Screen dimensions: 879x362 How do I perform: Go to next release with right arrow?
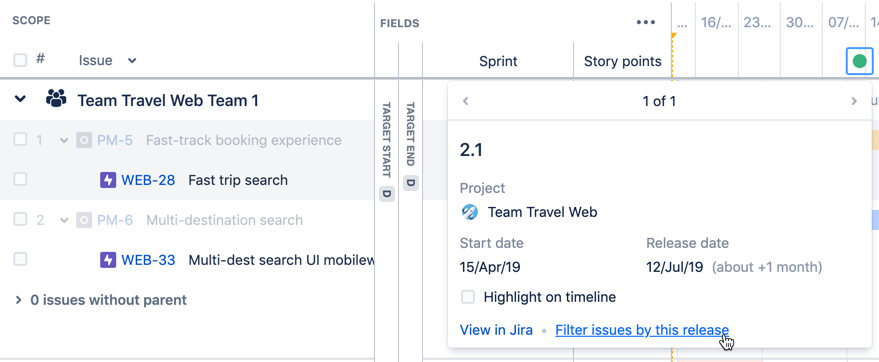click(854, 101)
